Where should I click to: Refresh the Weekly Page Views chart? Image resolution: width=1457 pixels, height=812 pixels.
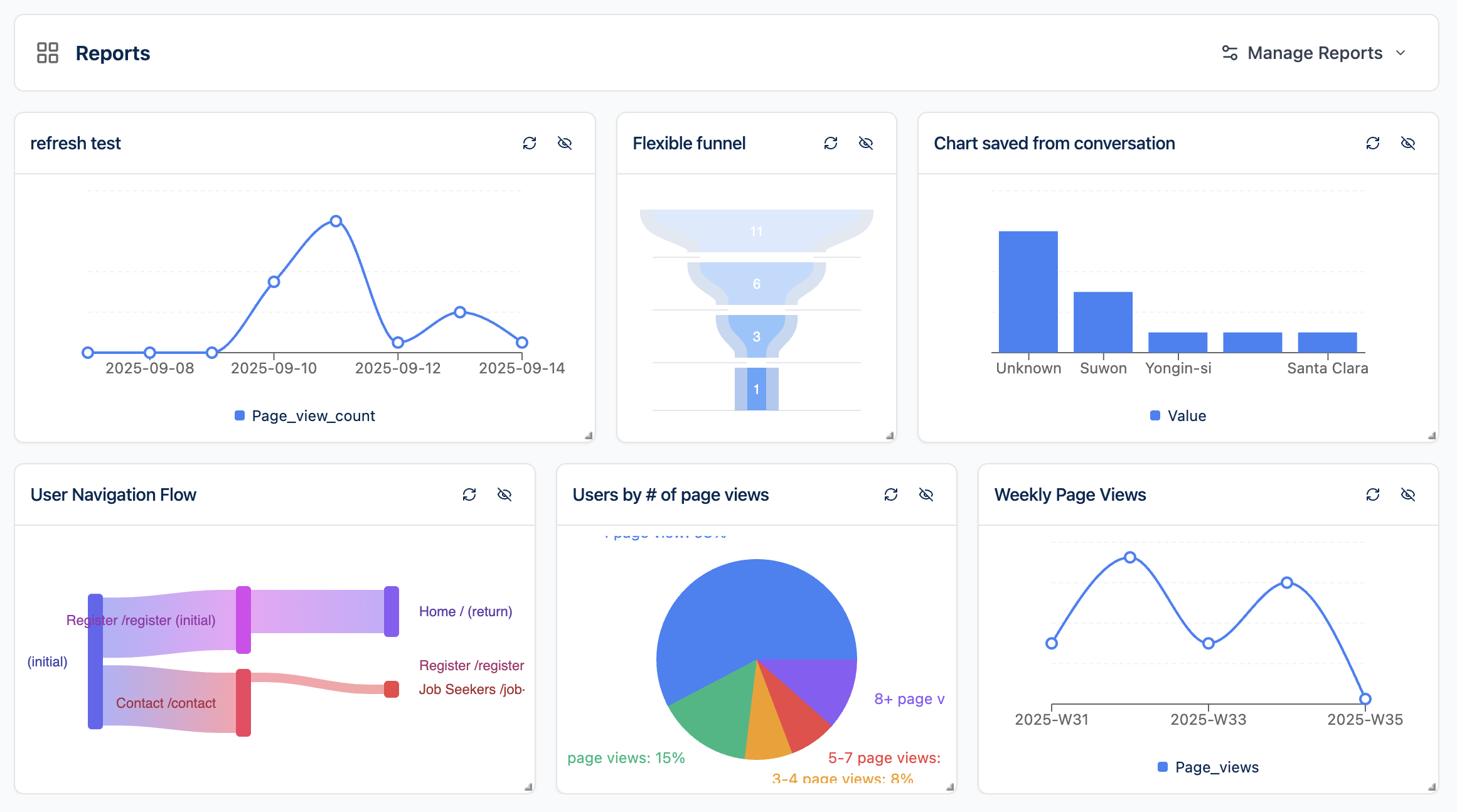pyautogui.click(x=1373, y=494)
